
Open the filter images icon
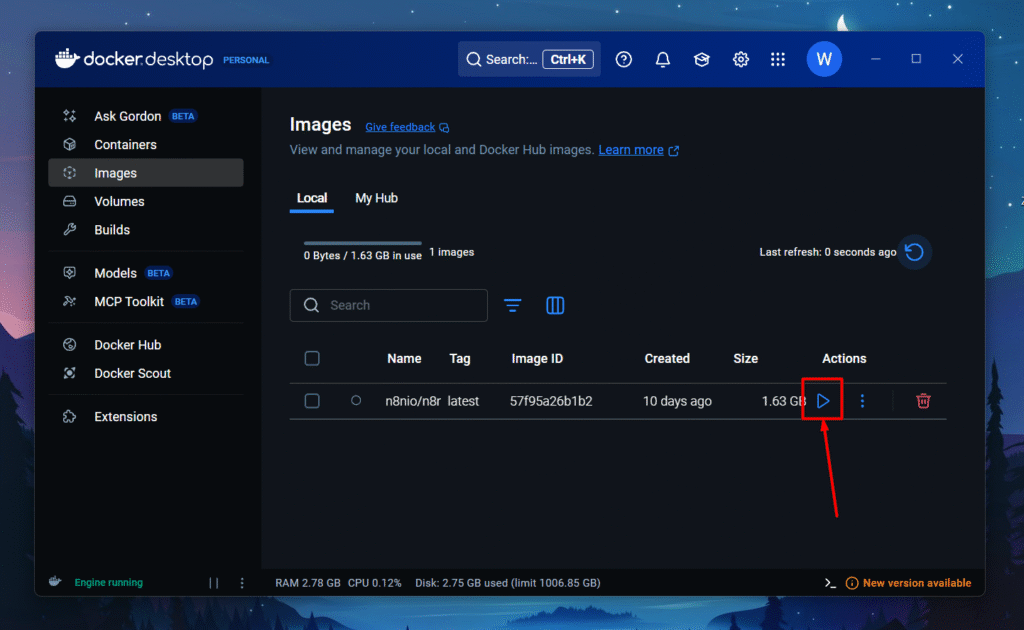click(x=513, y=306)
